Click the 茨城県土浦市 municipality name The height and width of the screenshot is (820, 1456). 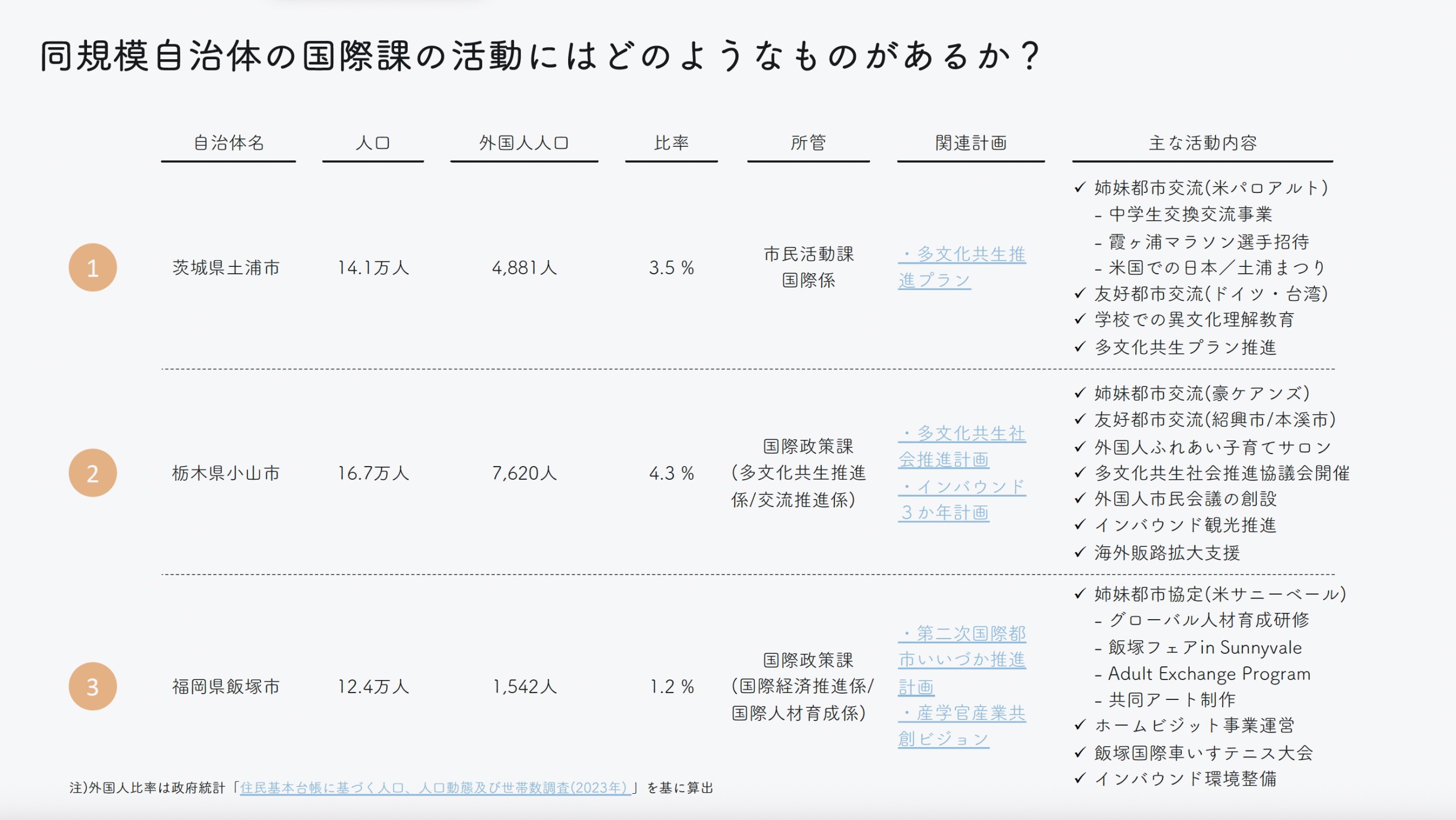pos(226,267)
